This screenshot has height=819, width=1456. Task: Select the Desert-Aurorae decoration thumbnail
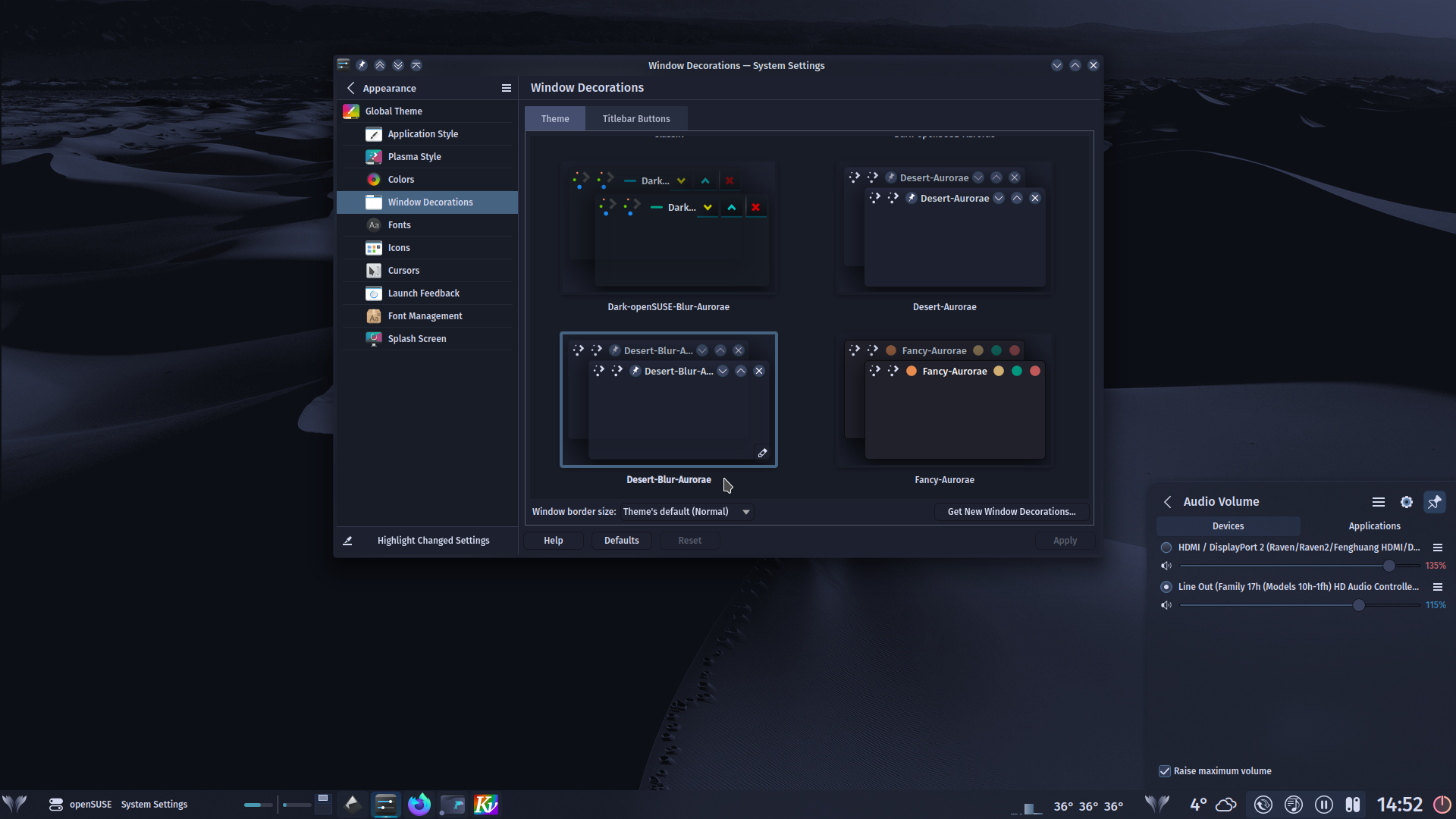pos(945,227)
